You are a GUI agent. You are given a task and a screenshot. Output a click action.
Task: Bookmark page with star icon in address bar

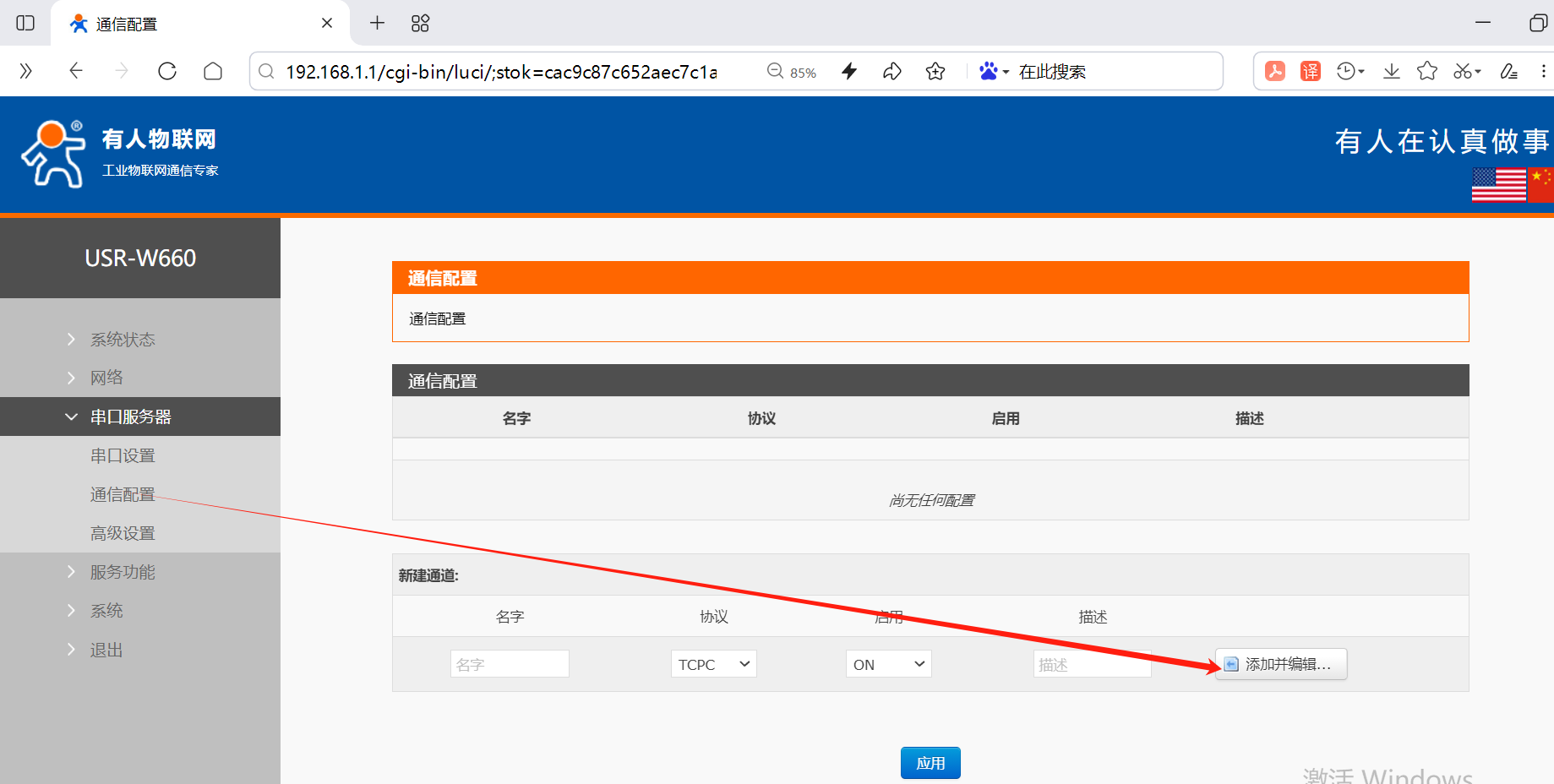pos(935,72)
